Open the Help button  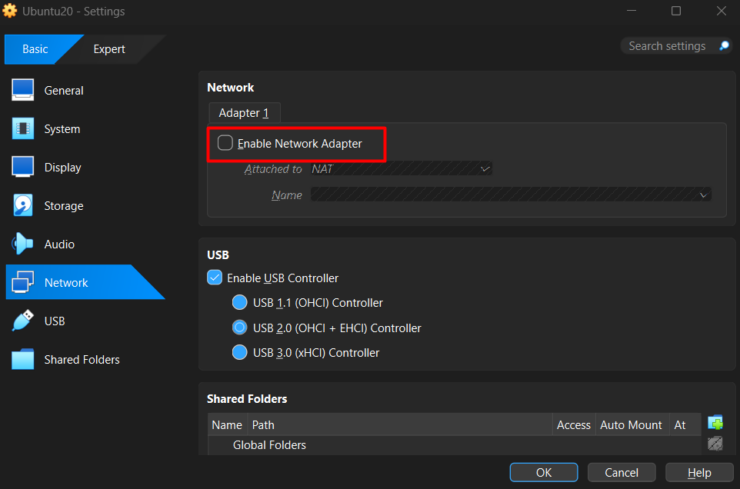699,472
